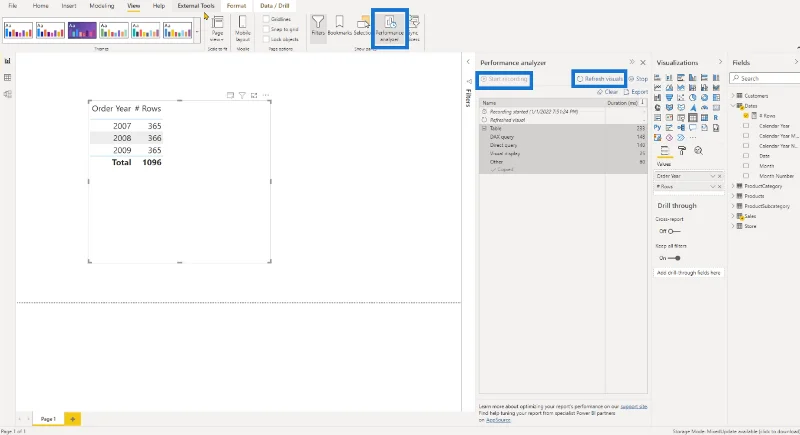
Task: Turn off Keep all filters toggle
Action: pyautogui.click(x=674, y=258)
